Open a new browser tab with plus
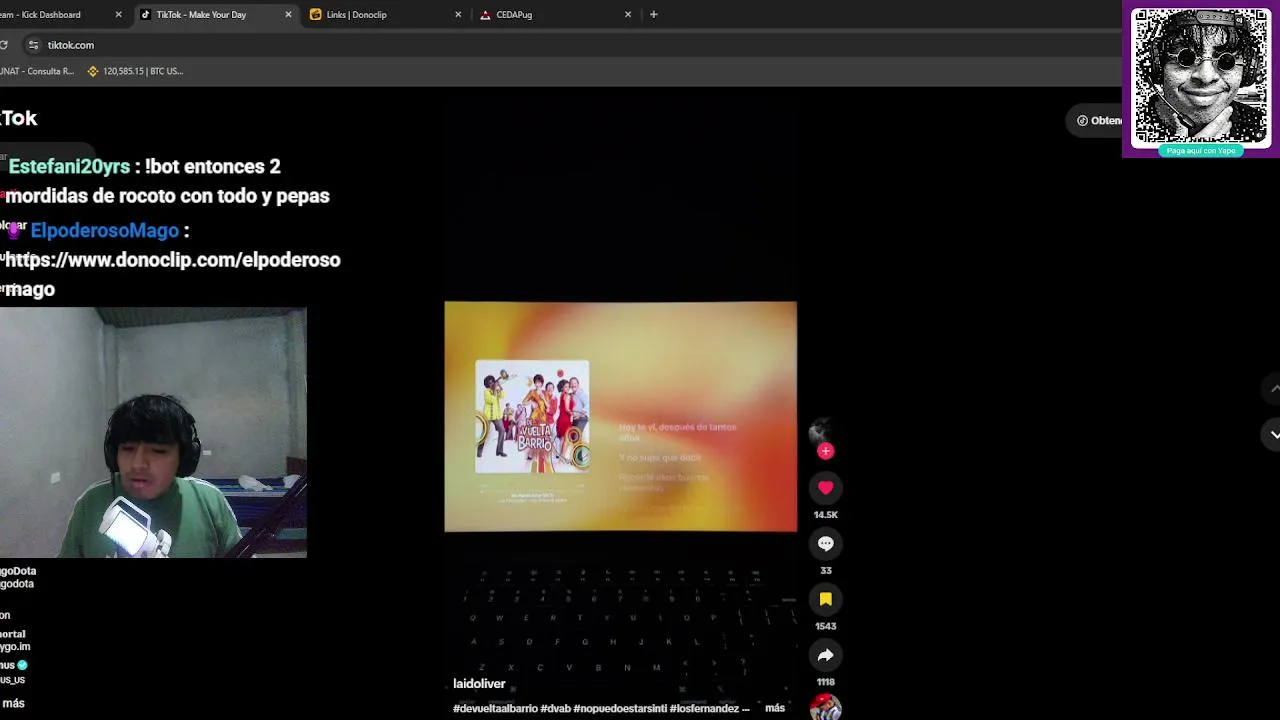Image resolution: width=1280 pixels, height=720 pixels. point(653,14)
